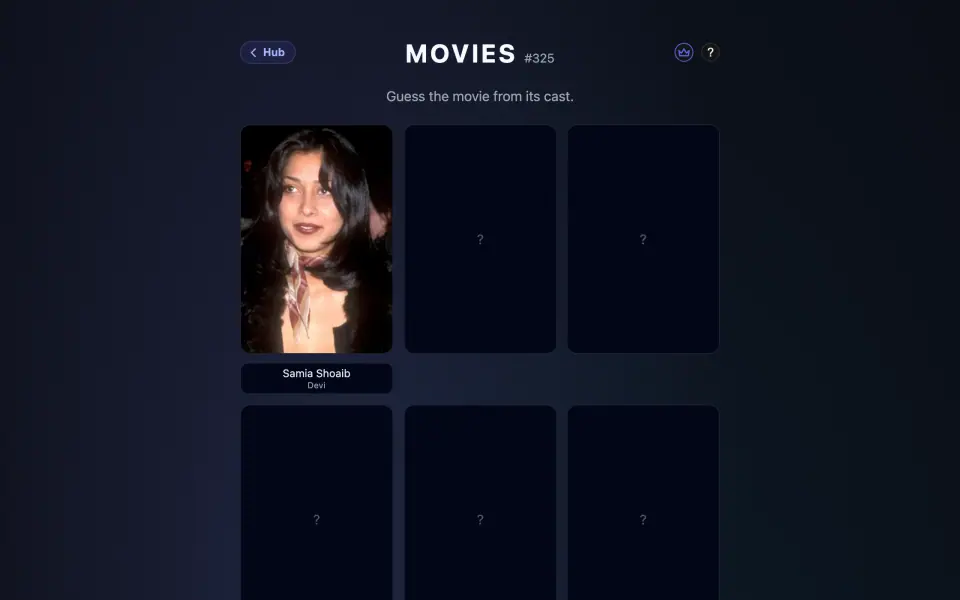This screenshot has width=960, height=600.
Task: Click the Devi character name text
Action: tap(317, 385)
